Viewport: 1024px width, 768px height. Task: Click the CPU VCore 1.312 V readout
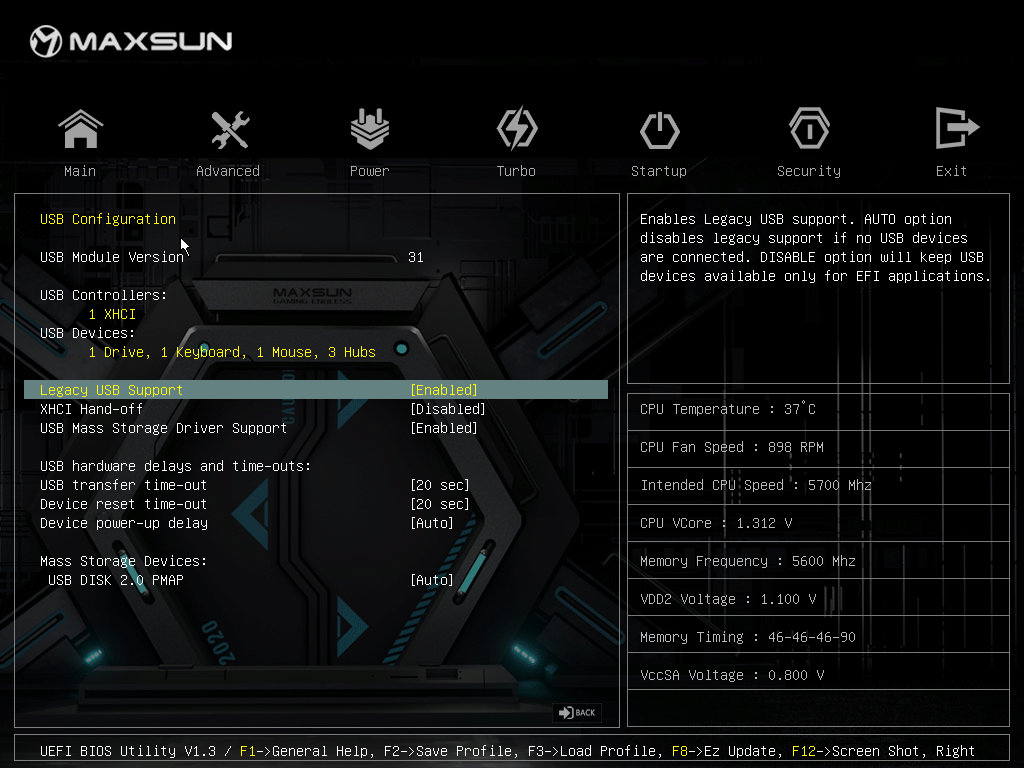[716, 523]
